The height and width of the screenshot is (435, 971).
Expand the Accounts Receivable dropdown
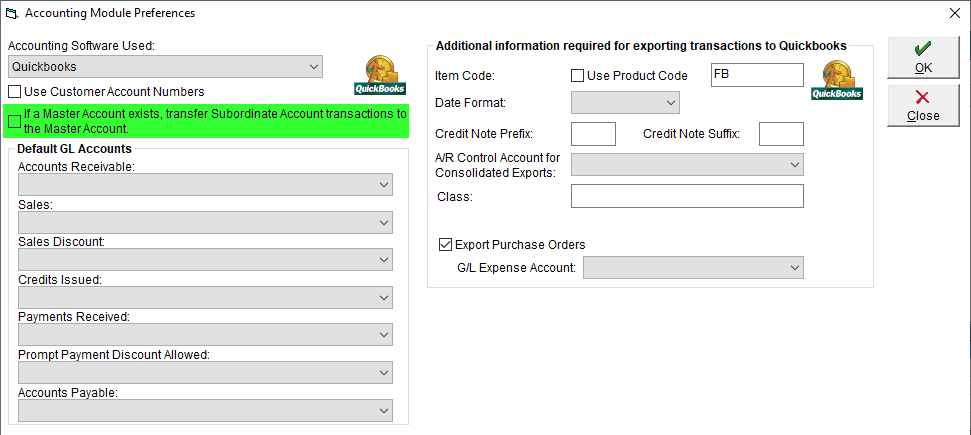pyautogui.click(x=205, y=184)
